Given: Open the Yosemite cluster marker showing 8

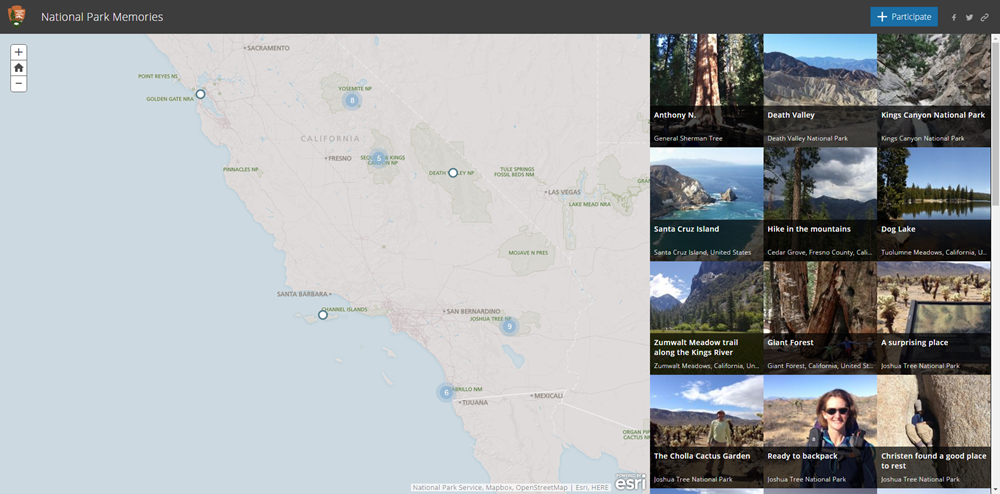Looking at the screenshot, I should tap(352, 100).
